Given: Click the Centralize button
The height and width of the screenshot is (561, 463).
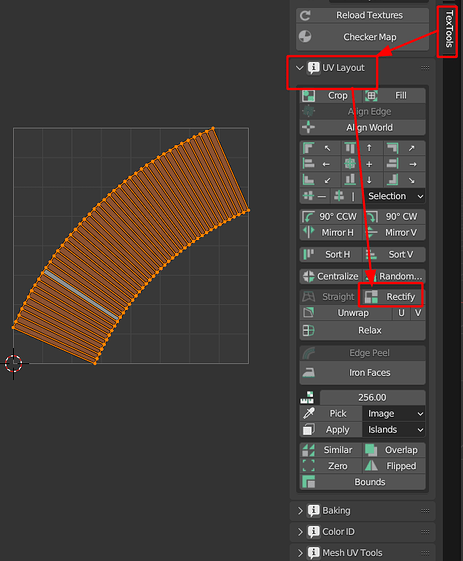Looking at the screenshot, I should click(x=331, y=276).
